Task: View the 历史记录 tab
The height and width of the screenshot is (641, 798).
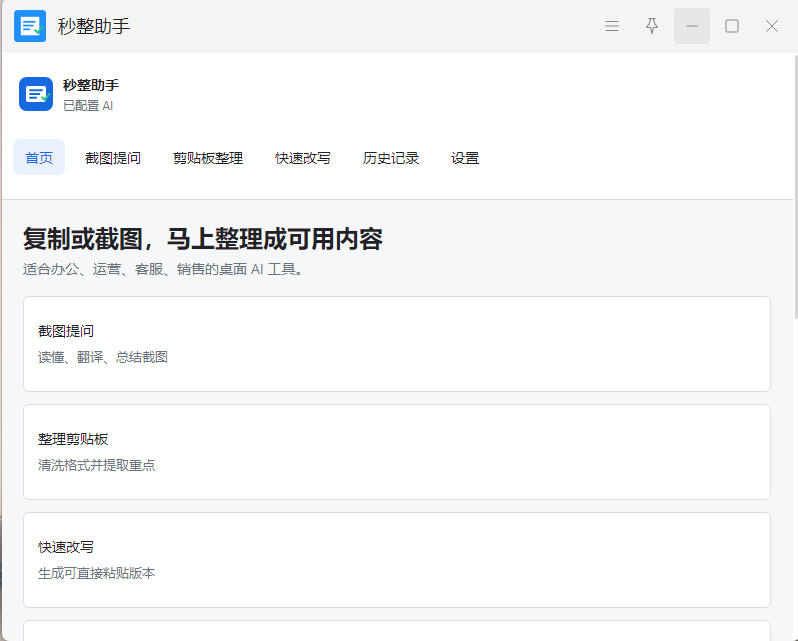Action: coord(391,158)
